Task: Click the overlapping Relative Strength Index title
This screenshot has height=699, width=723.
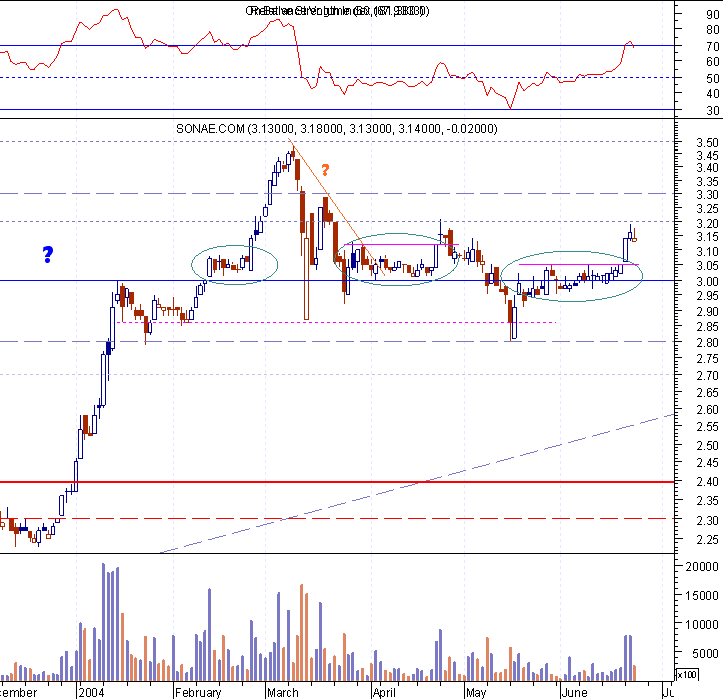Action: click(x=338, y=11)
